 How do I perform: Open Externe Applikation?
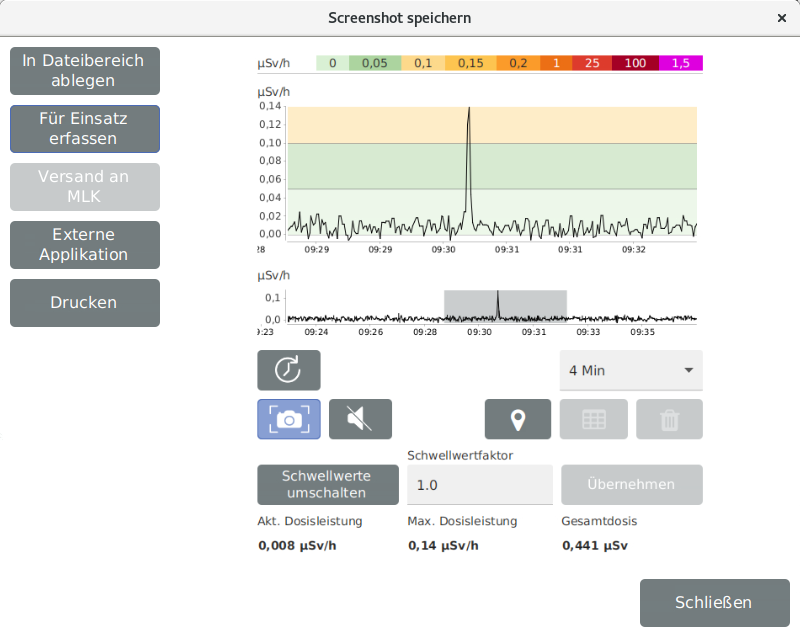tap(85, 245)
